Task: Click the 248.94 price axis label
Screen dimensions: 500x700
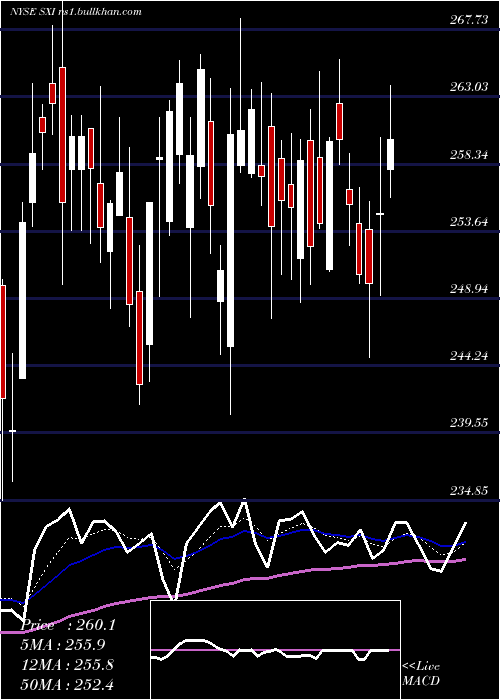Action: coord(469,288)
